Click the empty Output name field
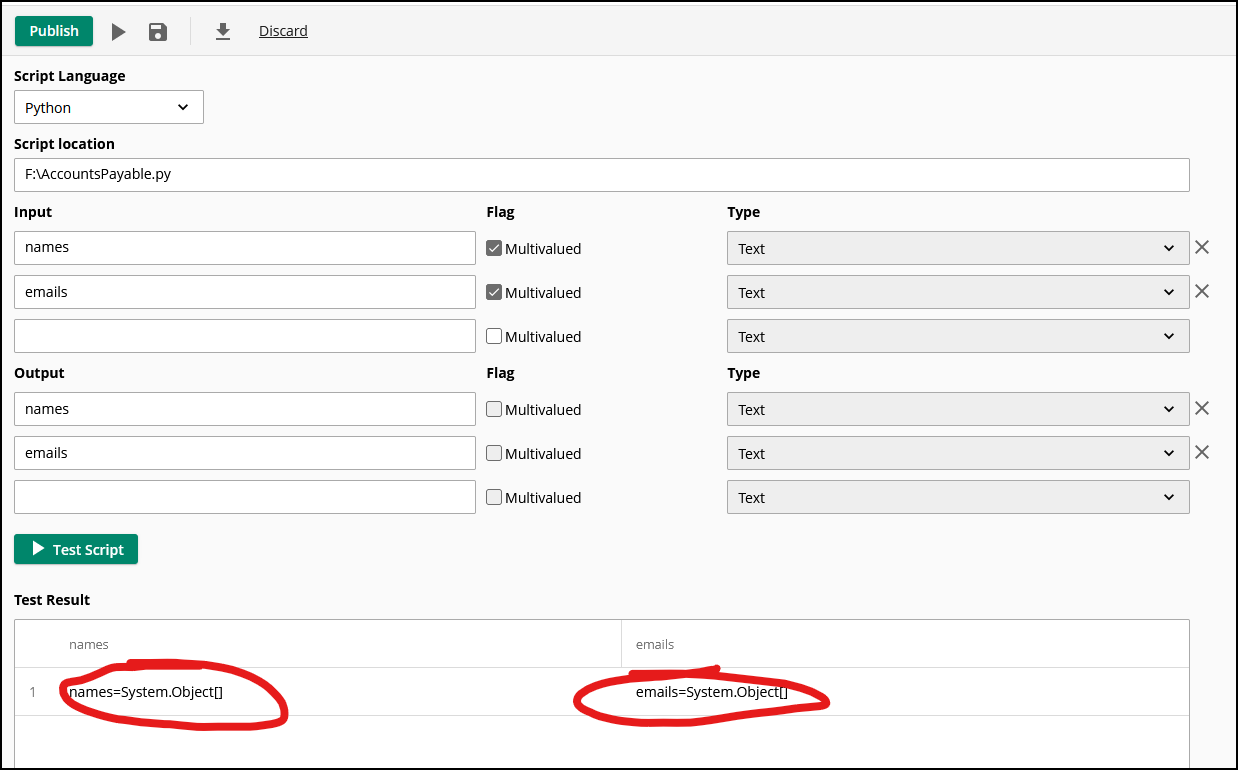Viewport: 1238px width, 770px height. pos(245,497)
